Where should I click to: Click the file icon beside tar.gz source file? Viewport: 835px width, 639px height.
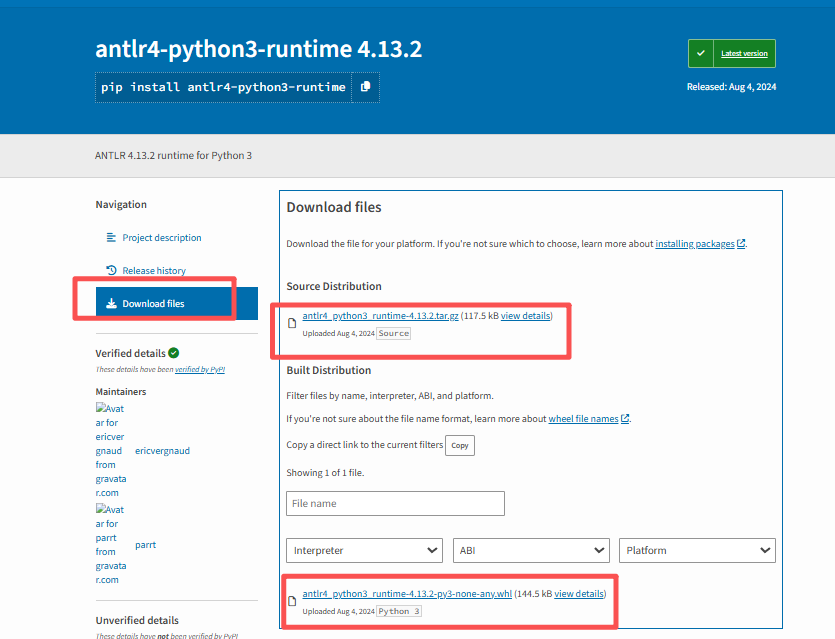[292, 323]
